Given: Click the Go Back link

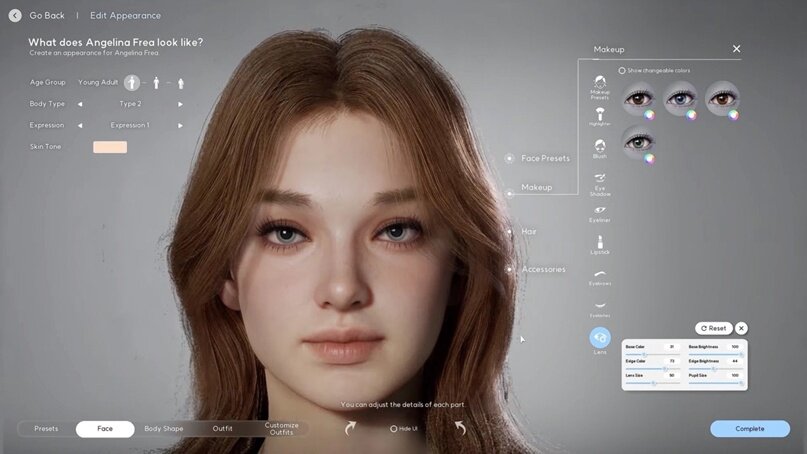Looking at the screenshot, I should click(x=47, y=15).
